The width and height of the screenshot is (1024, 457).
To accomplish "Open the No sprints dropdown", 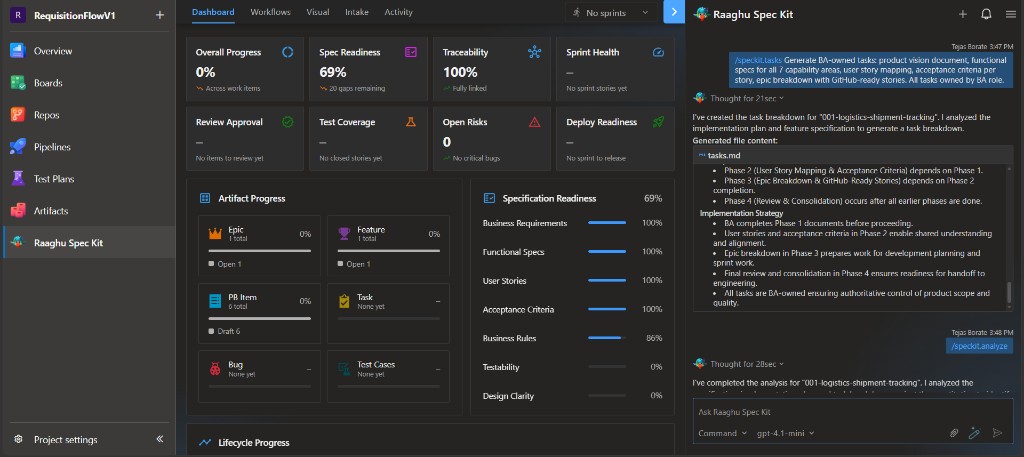I will click(611, 12).
